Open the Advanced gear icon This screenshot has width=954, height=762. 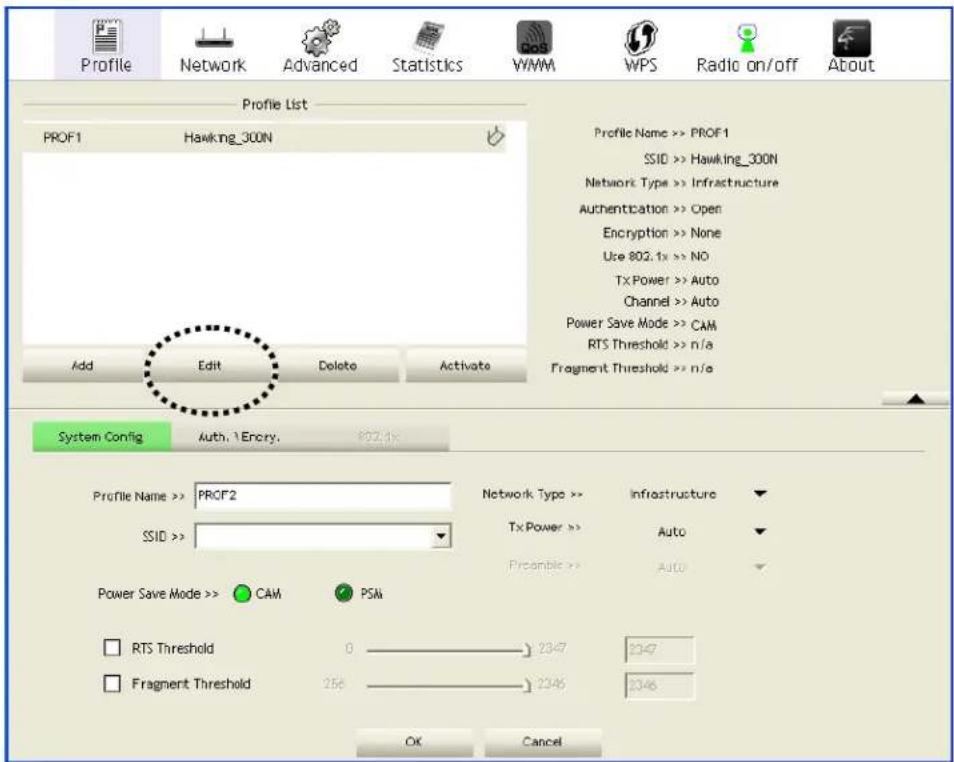pos(321,38)
